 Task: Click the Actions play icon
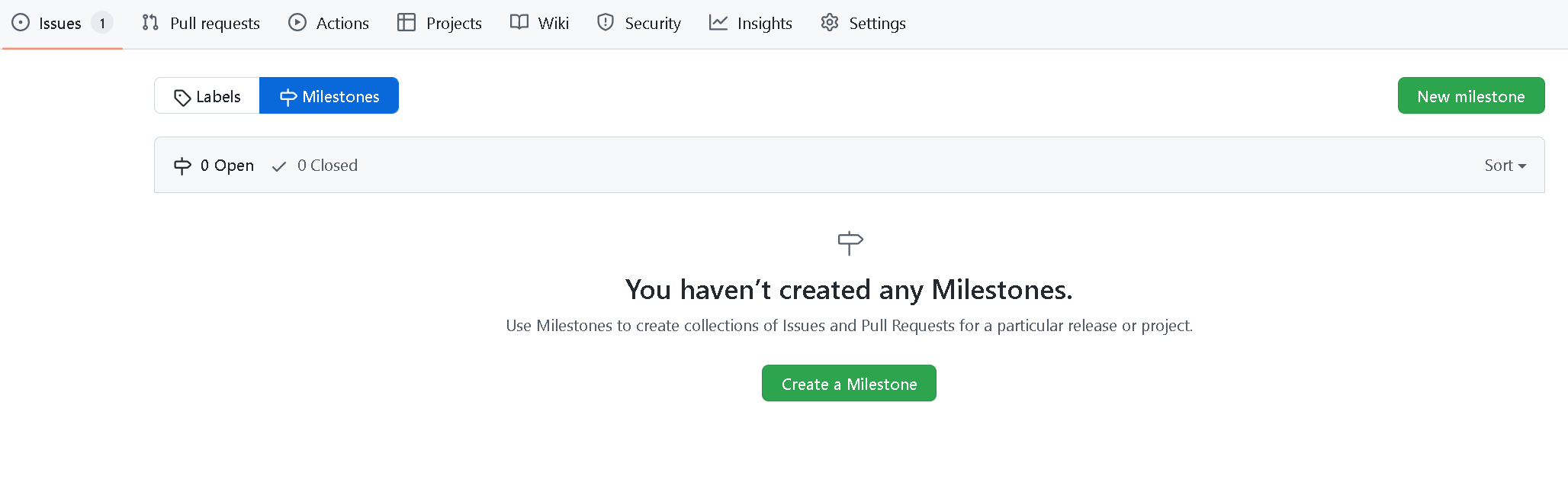(x=297, y=23)
